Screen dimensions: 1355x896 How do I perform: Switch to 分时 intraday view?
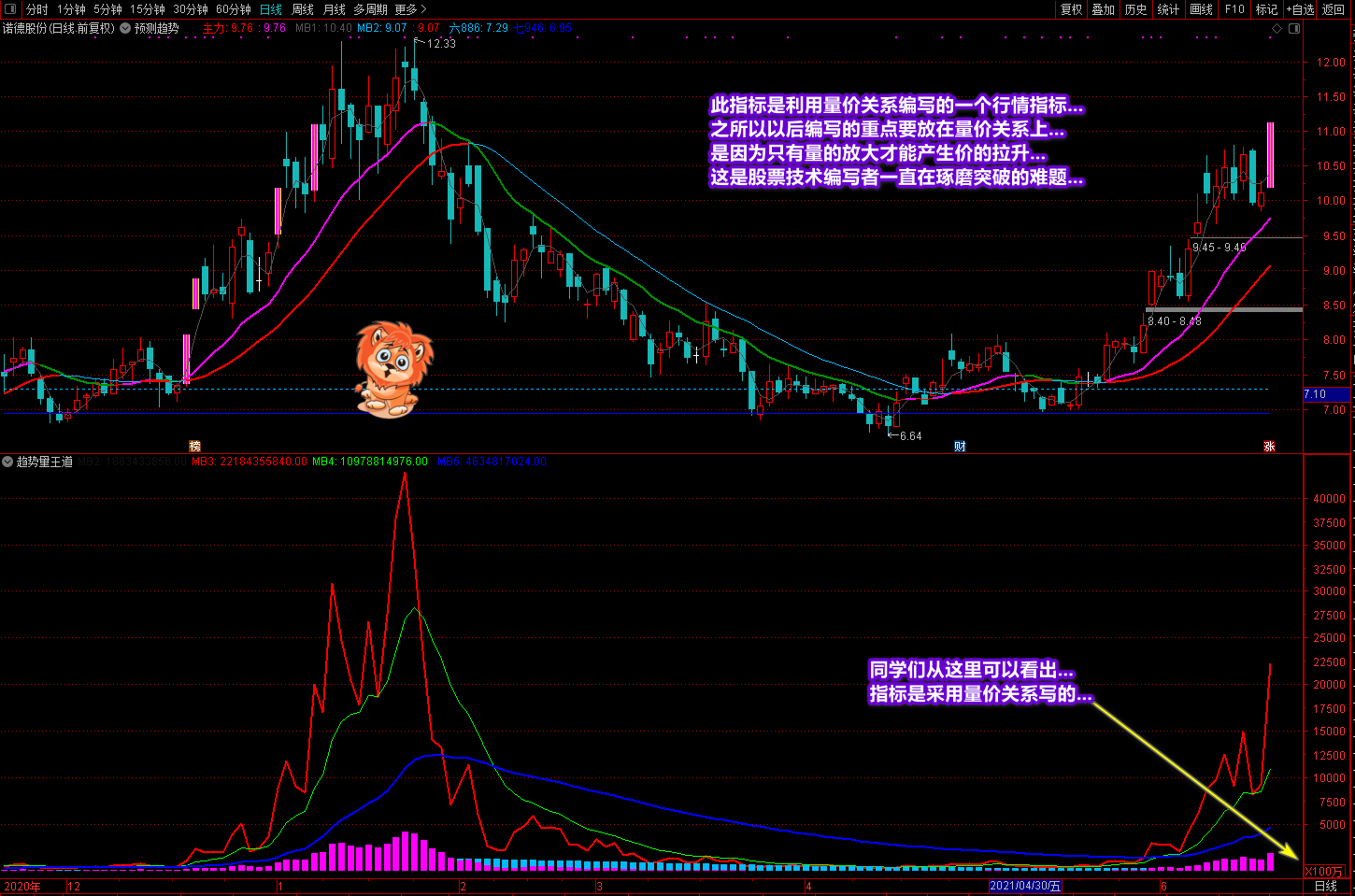(37, 9)
